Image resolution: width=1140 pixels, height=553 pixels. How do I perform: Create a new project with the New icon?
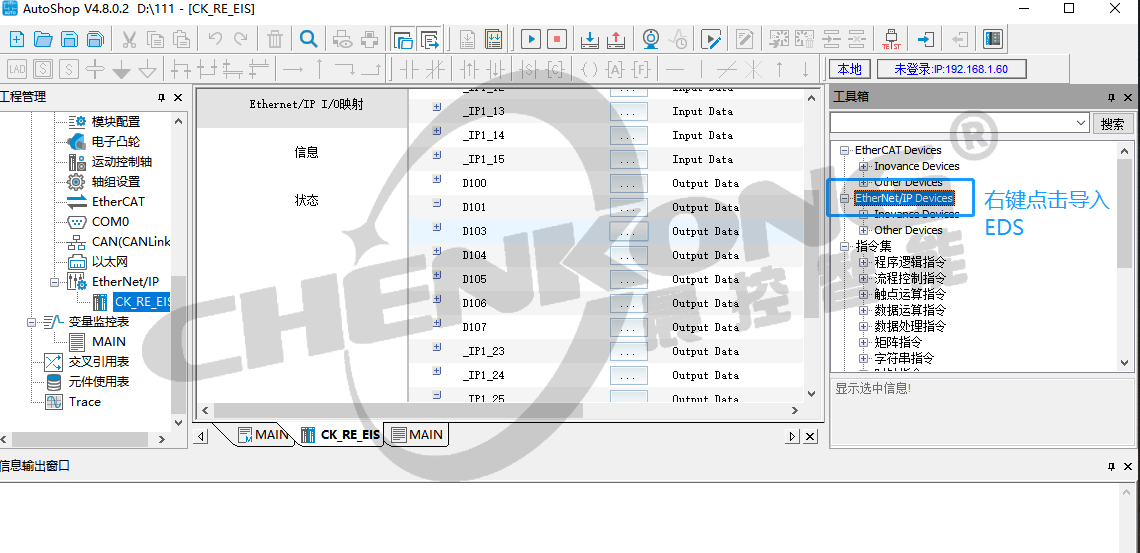17,39
